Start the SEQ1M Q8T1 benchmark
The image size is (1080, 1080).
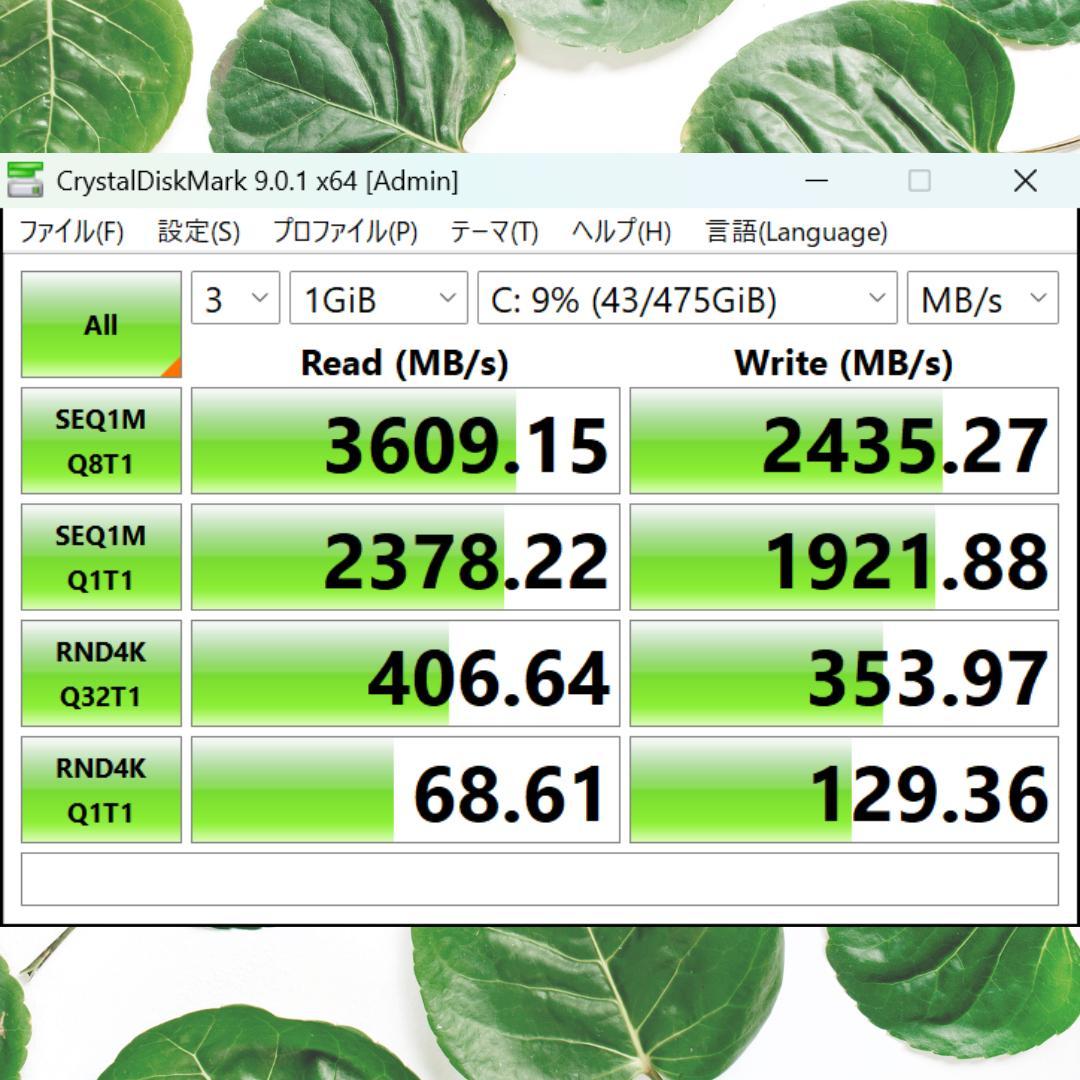(101, 441)
